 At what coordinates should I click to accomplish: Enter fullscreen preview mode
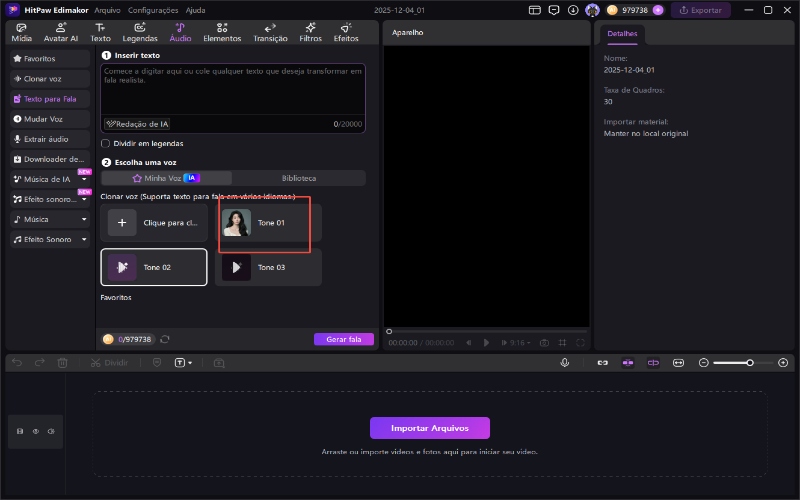580,343
